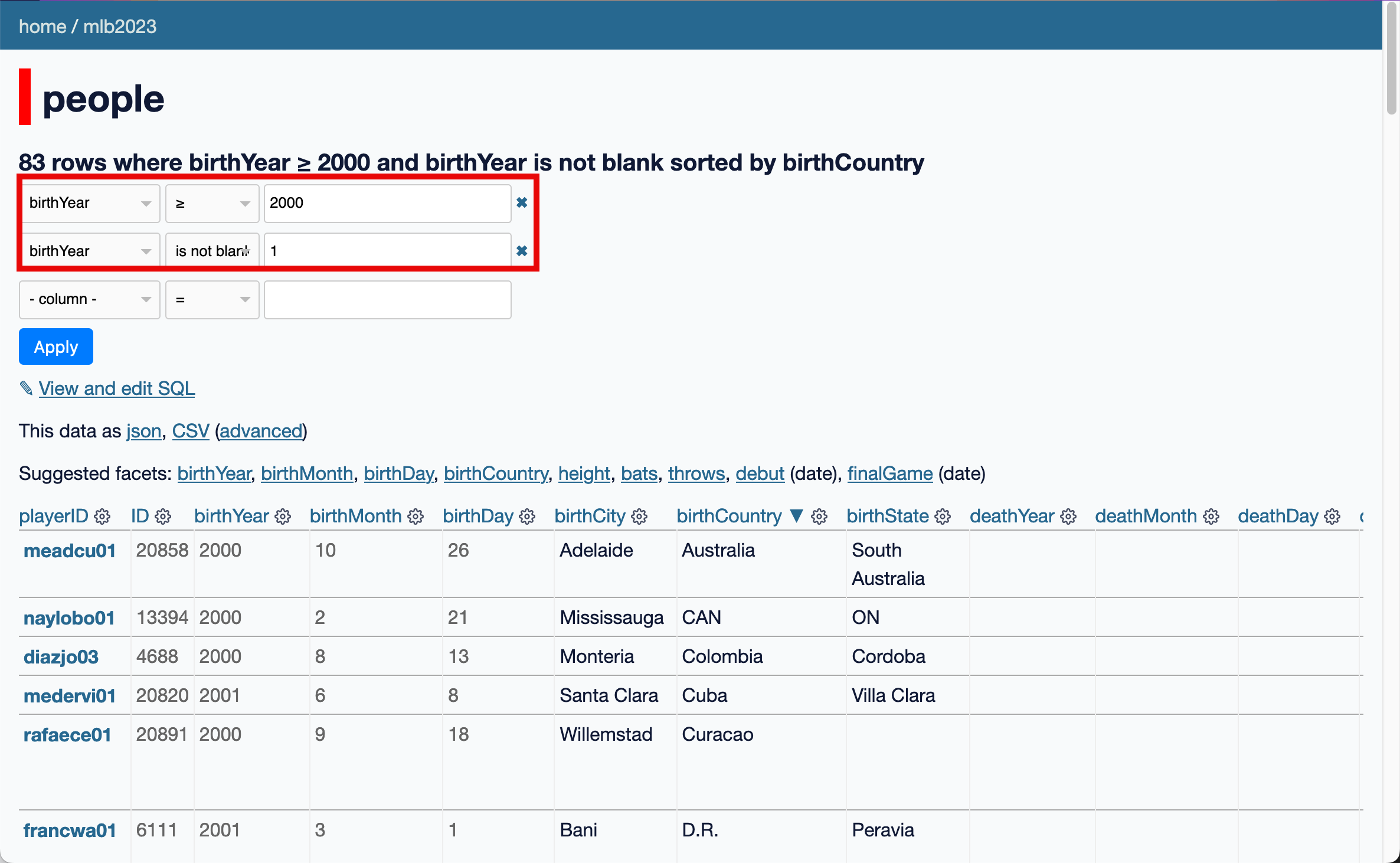Navigate to mlb2023 database breadcrumb

coord(120,27)
